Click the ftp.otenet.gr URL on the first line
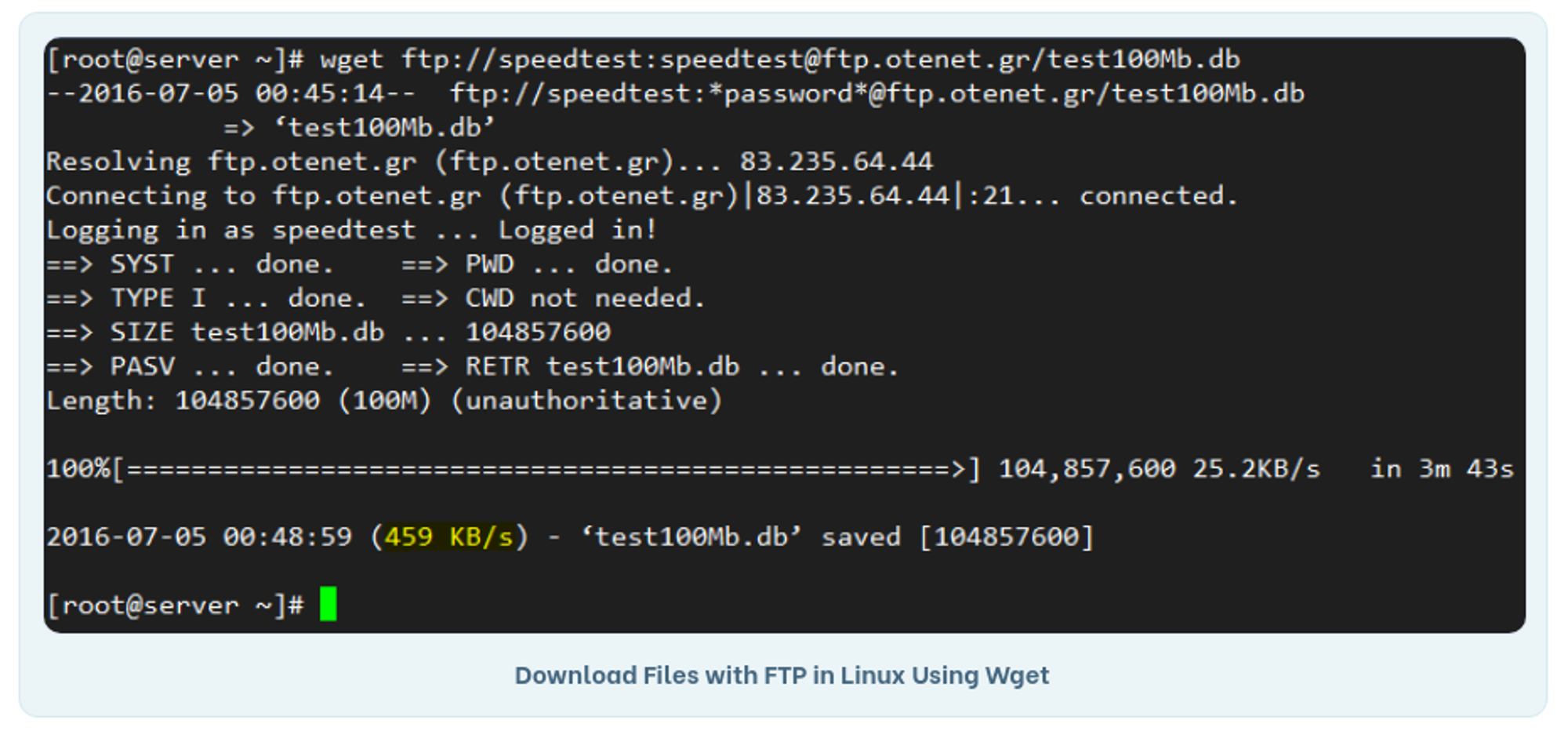 [x=821, y=60]
